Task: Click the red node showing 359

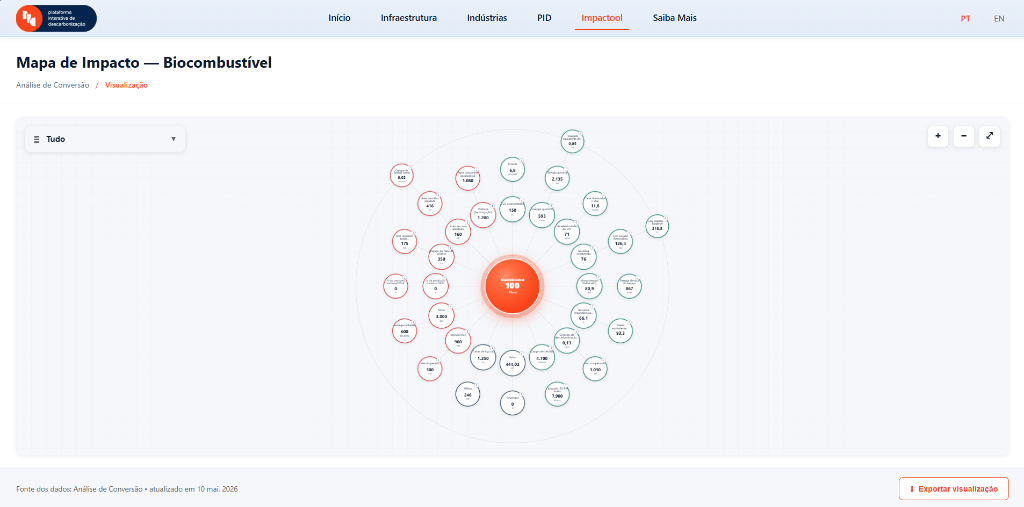Action: click(x=441, y=256)
